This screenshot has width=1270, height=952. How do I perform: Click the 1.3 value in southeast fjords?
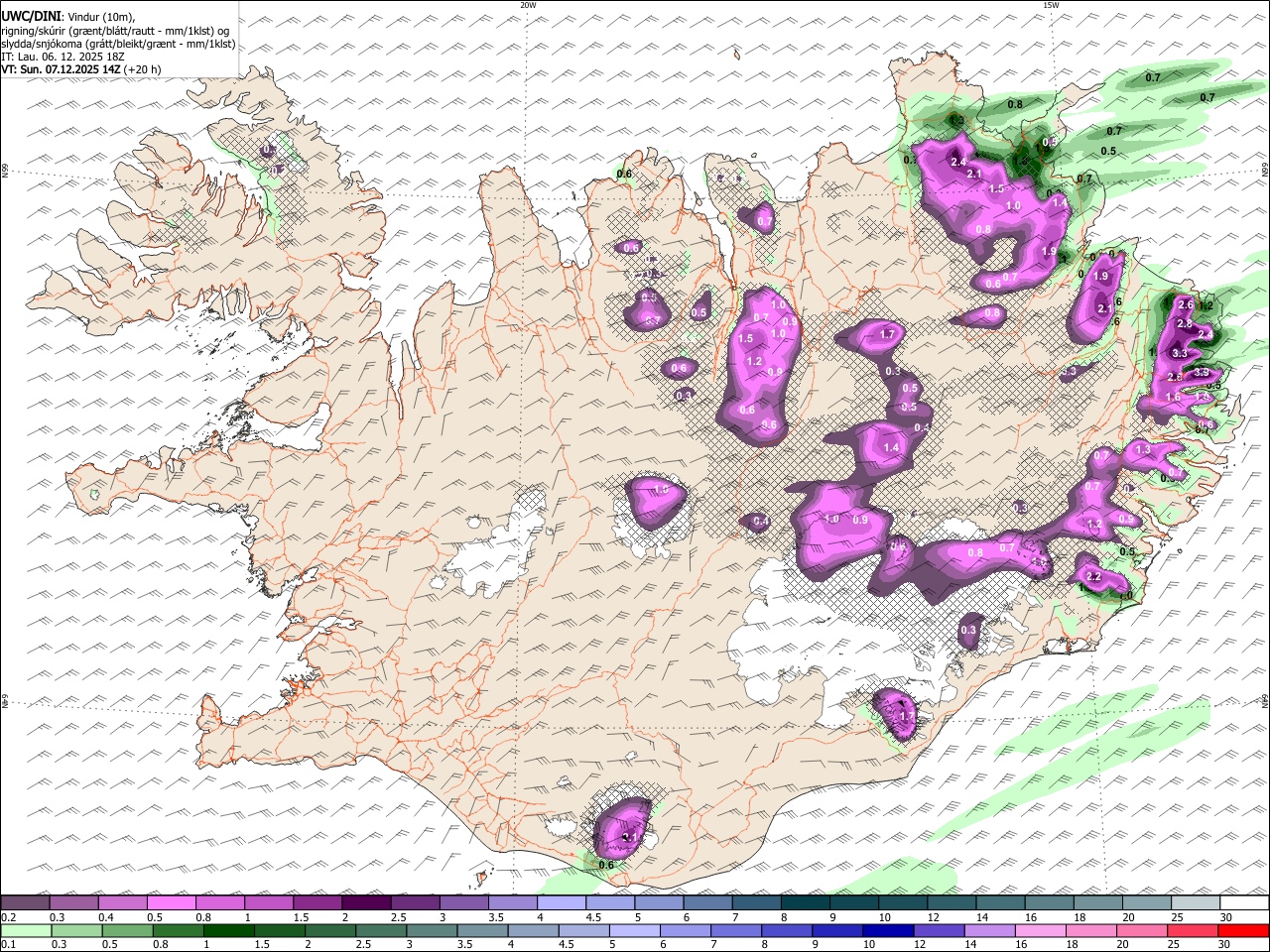1142,450
